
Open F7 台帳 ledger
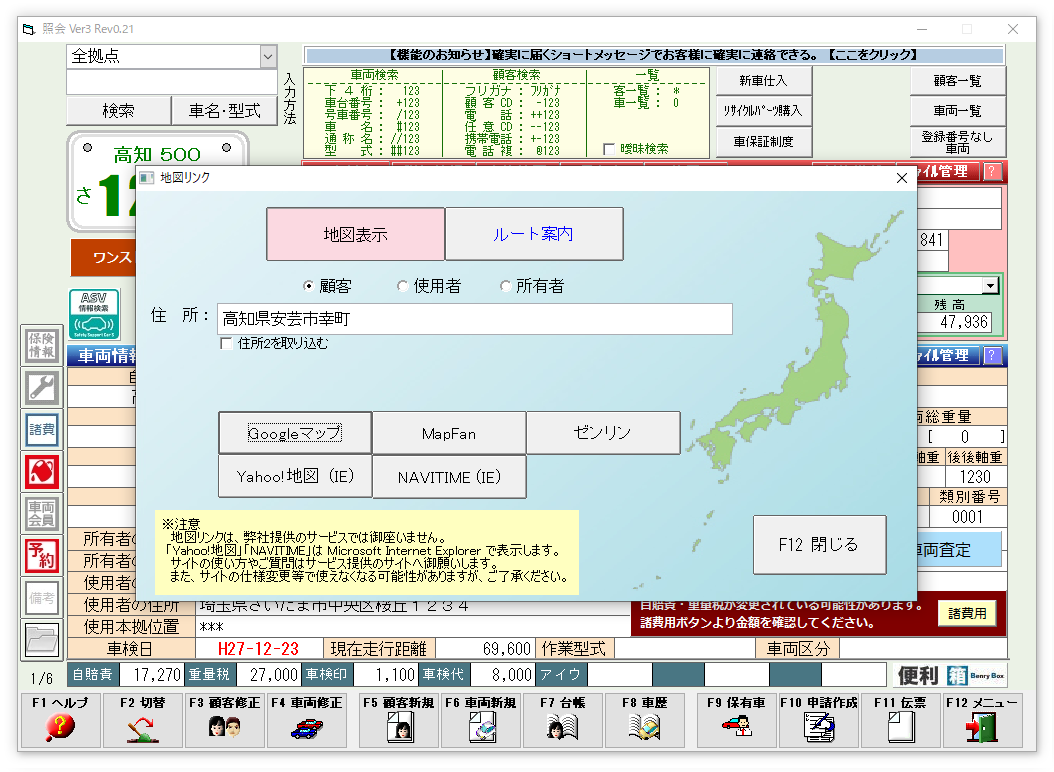point(563,720)
